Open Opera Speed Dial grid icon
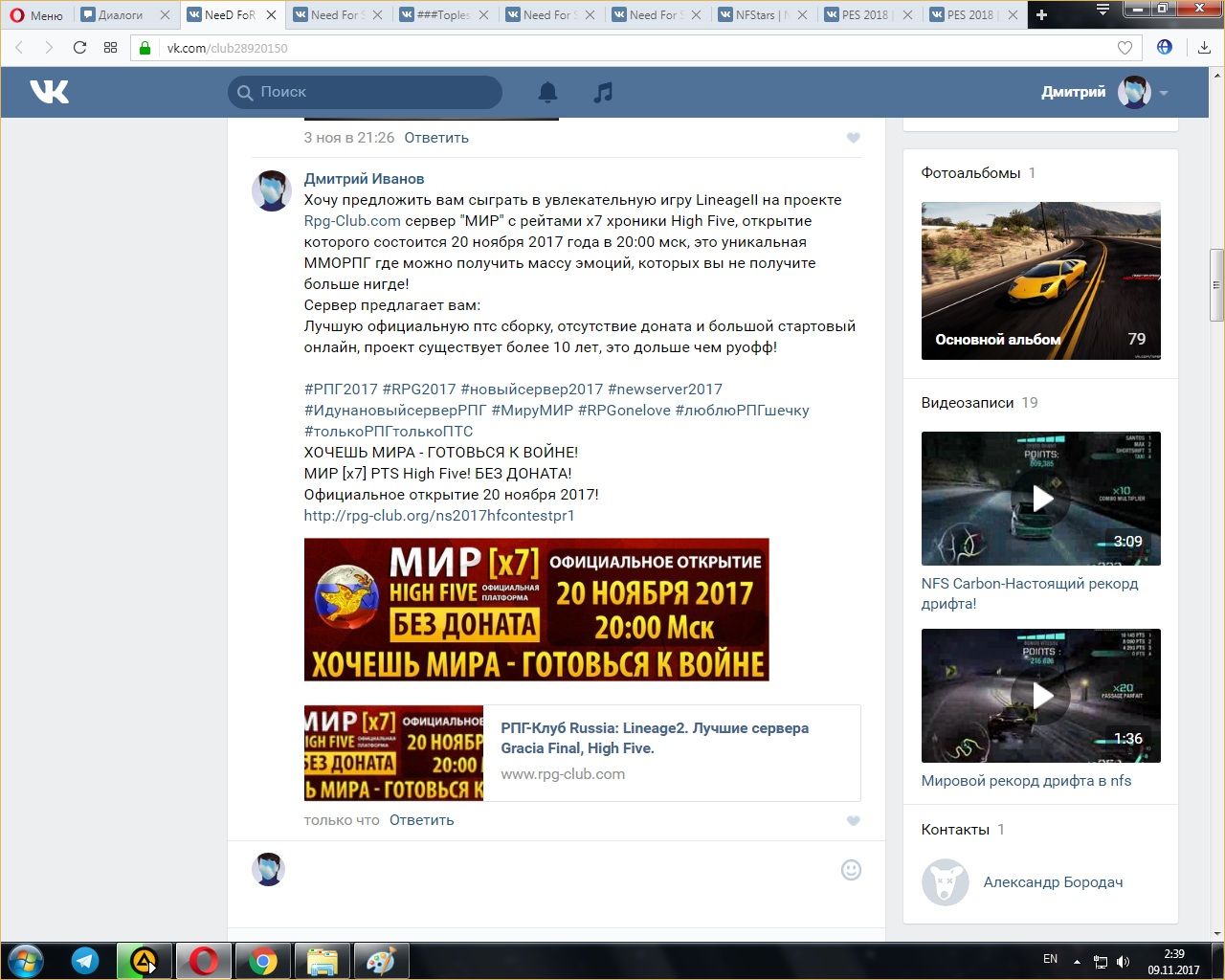1225x980 pixels. 110,48
